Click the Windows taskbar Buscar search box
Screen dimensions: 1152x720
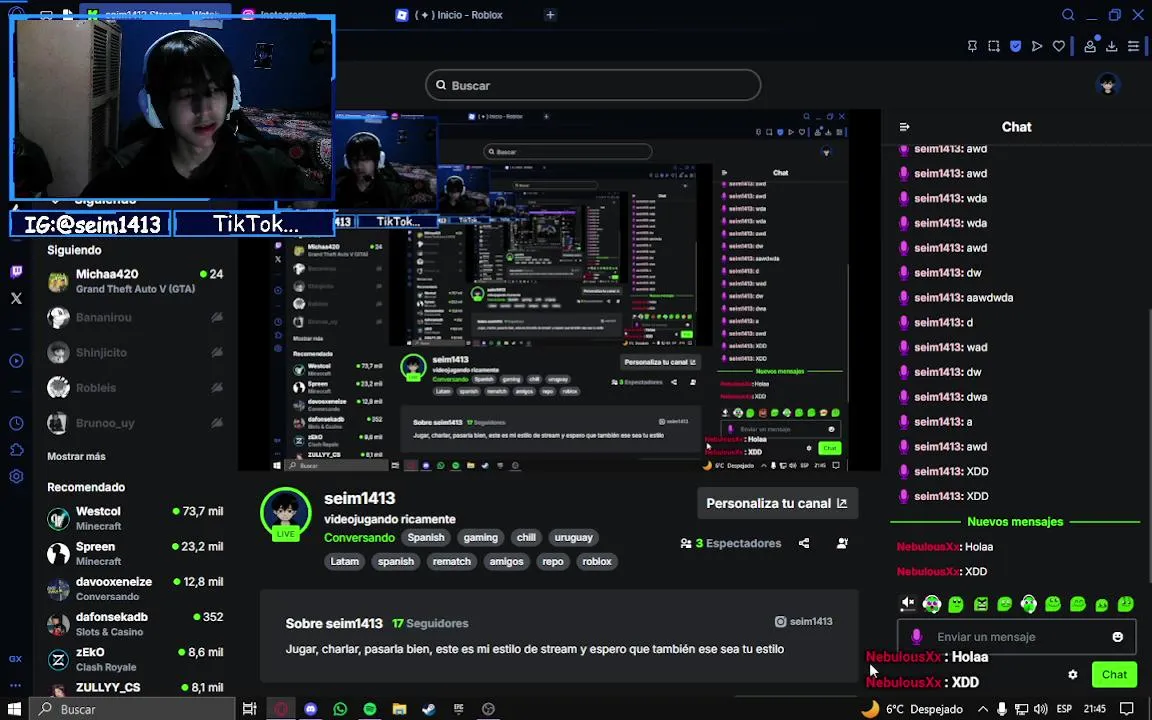click(132, 709)
